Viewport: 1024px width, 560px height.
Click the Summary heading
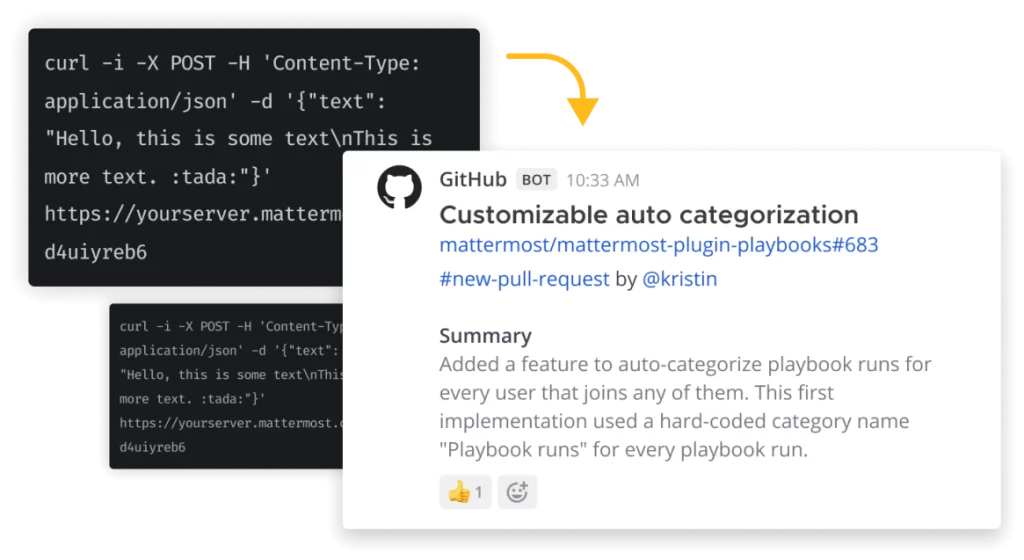coord(485,335)
